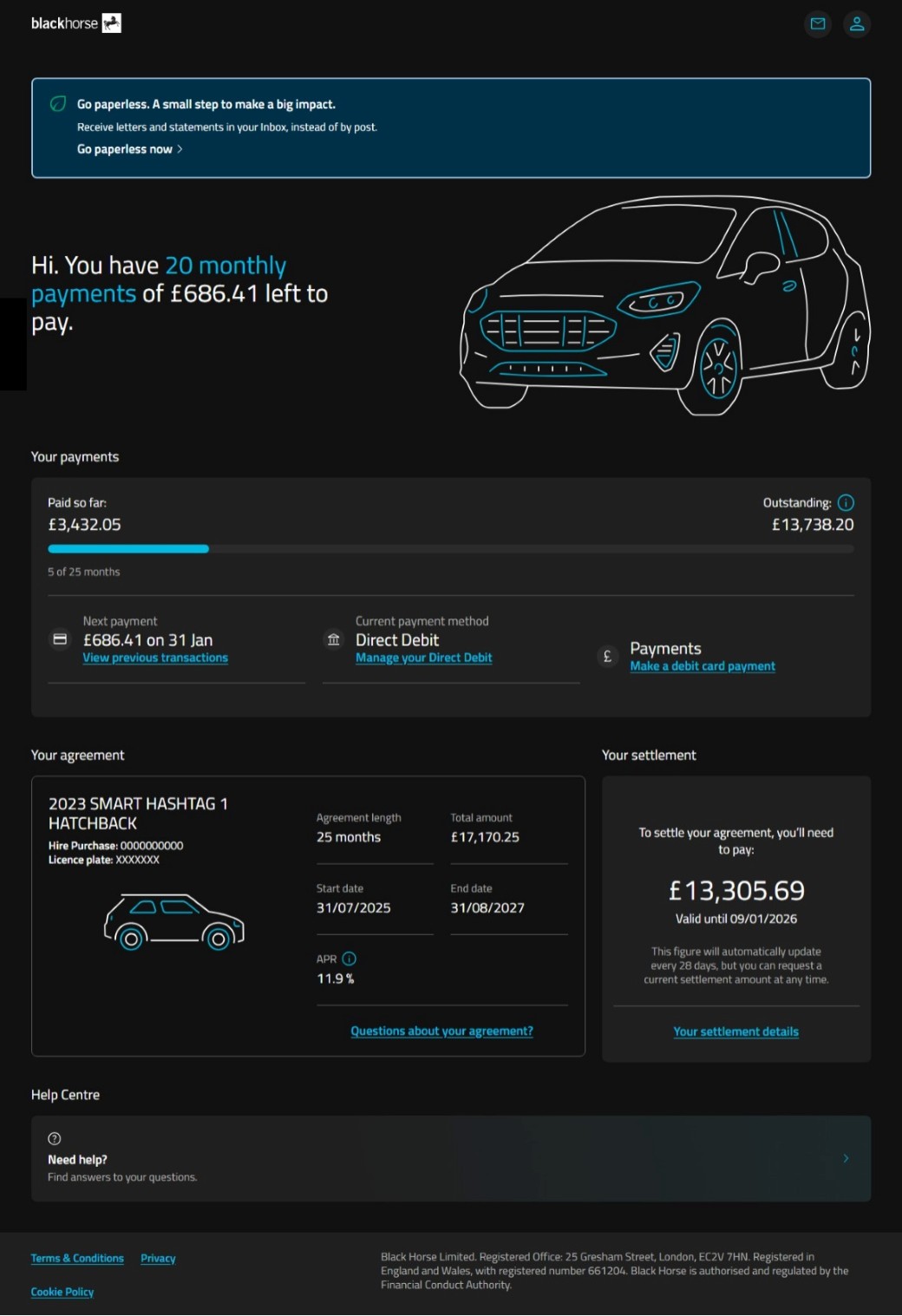Select Make a debit card payment
Screen dimensions: 902x1316
pyautogui.click(x=703, y=667)
